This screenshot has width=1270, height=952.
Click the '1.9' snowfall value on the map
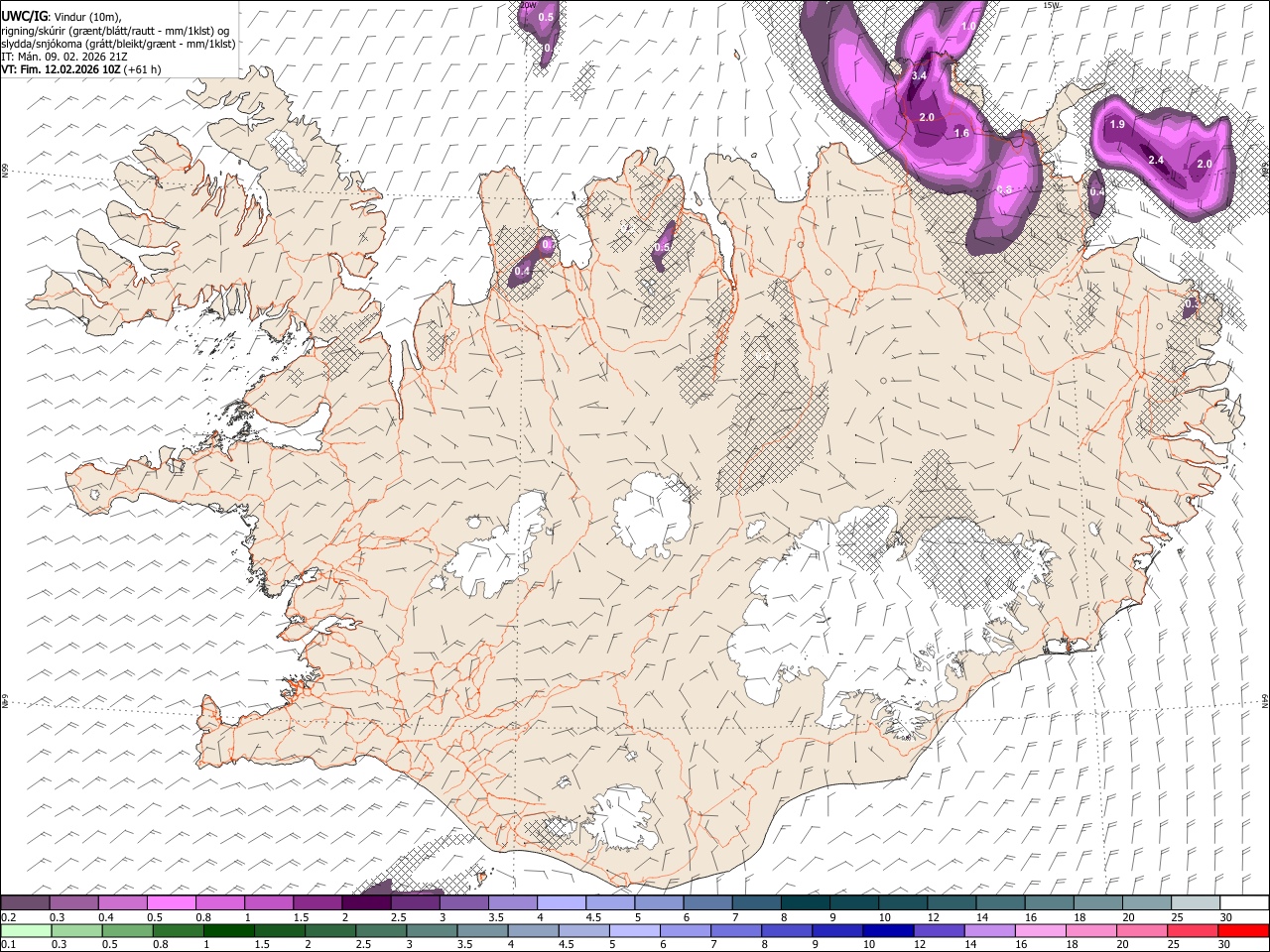click(x=1117, y=124)
